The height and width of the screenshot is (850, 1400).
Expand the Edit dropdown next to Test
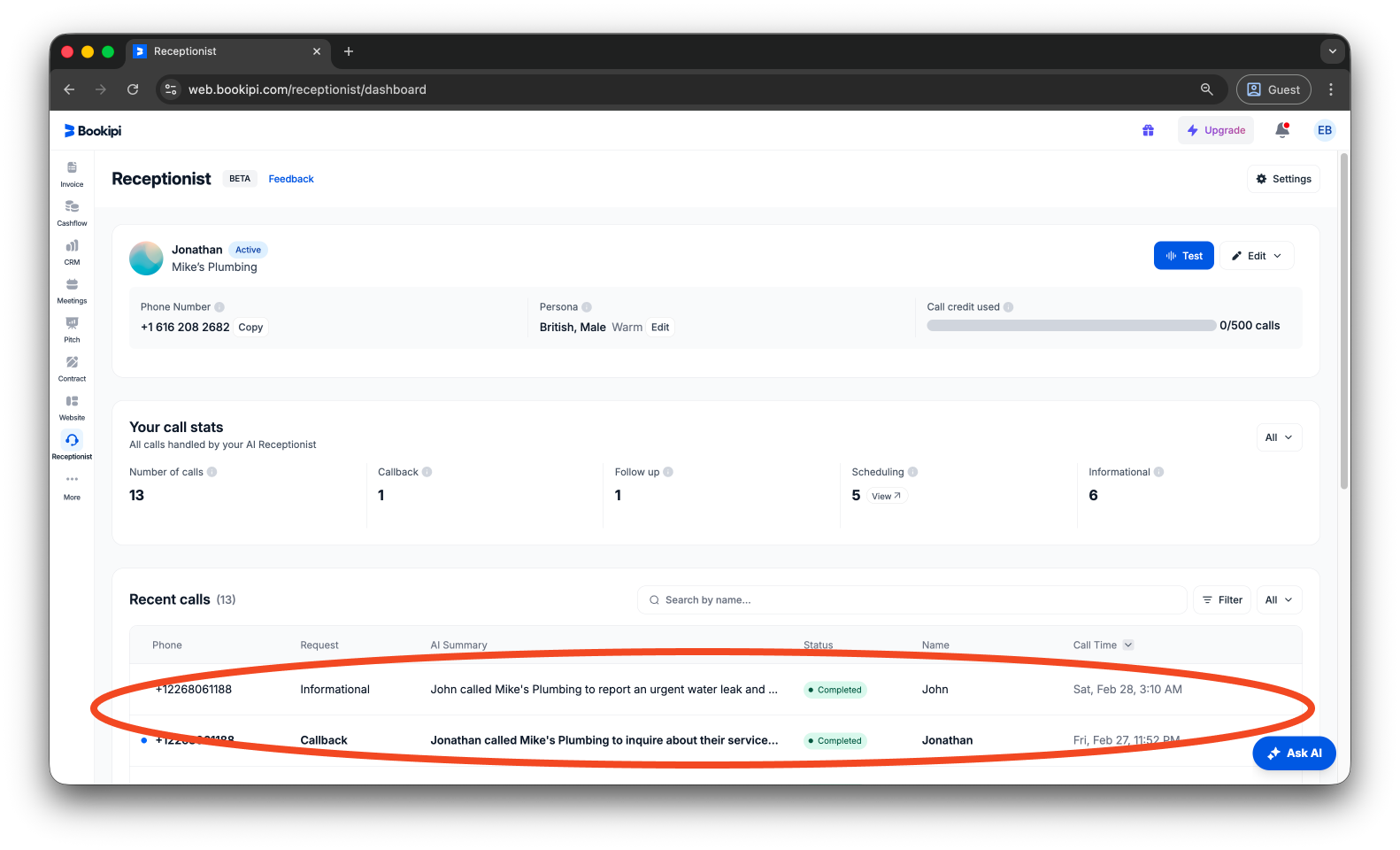(1257, 256)
